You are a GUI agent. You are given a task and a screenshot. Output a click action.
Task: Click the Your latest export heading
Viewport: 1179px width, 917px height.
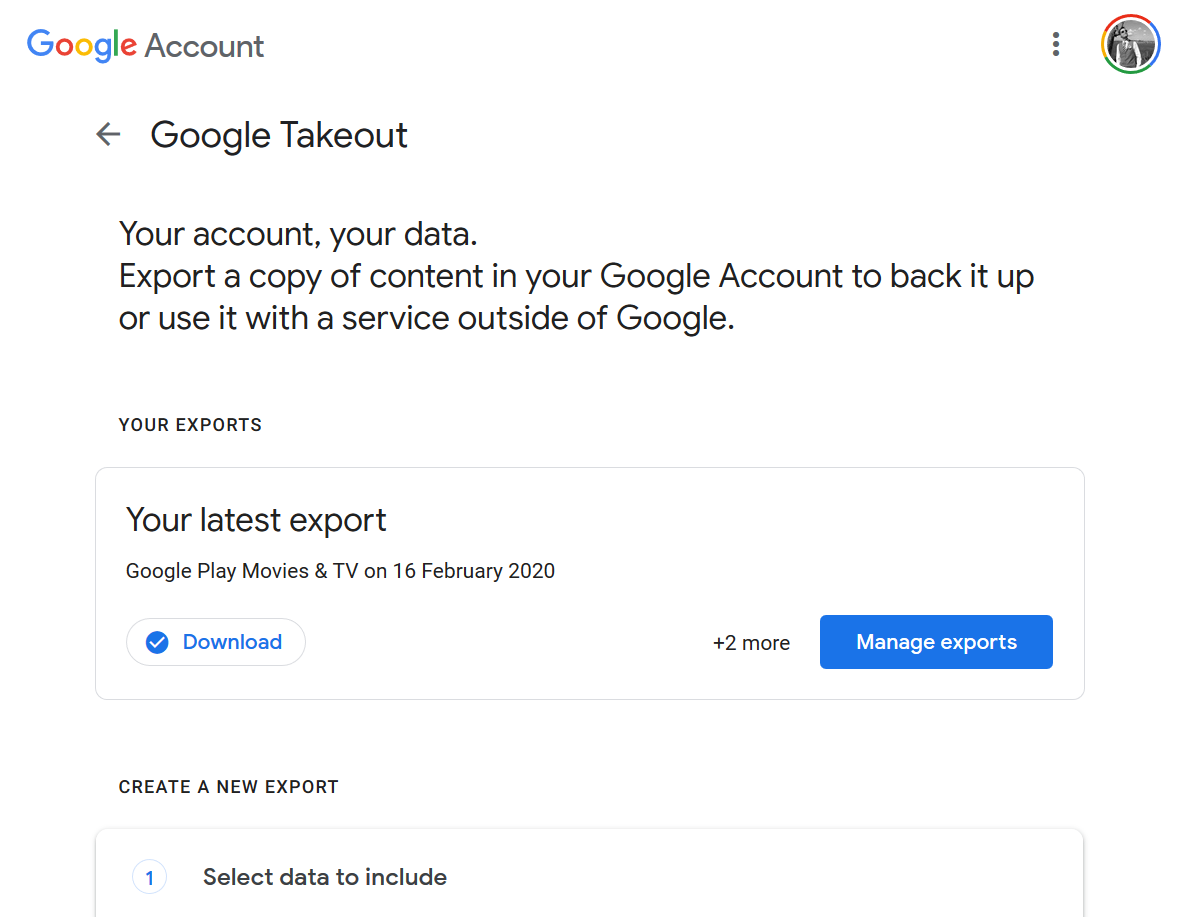(256, 520)
